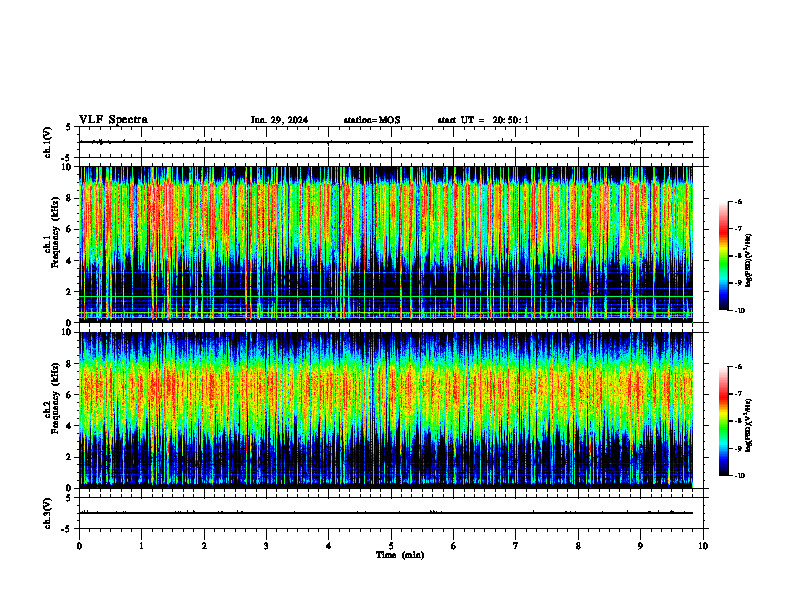Click time axis tick label "6"
This screenshot has width=792, height=612.
[x=454, y=546]
